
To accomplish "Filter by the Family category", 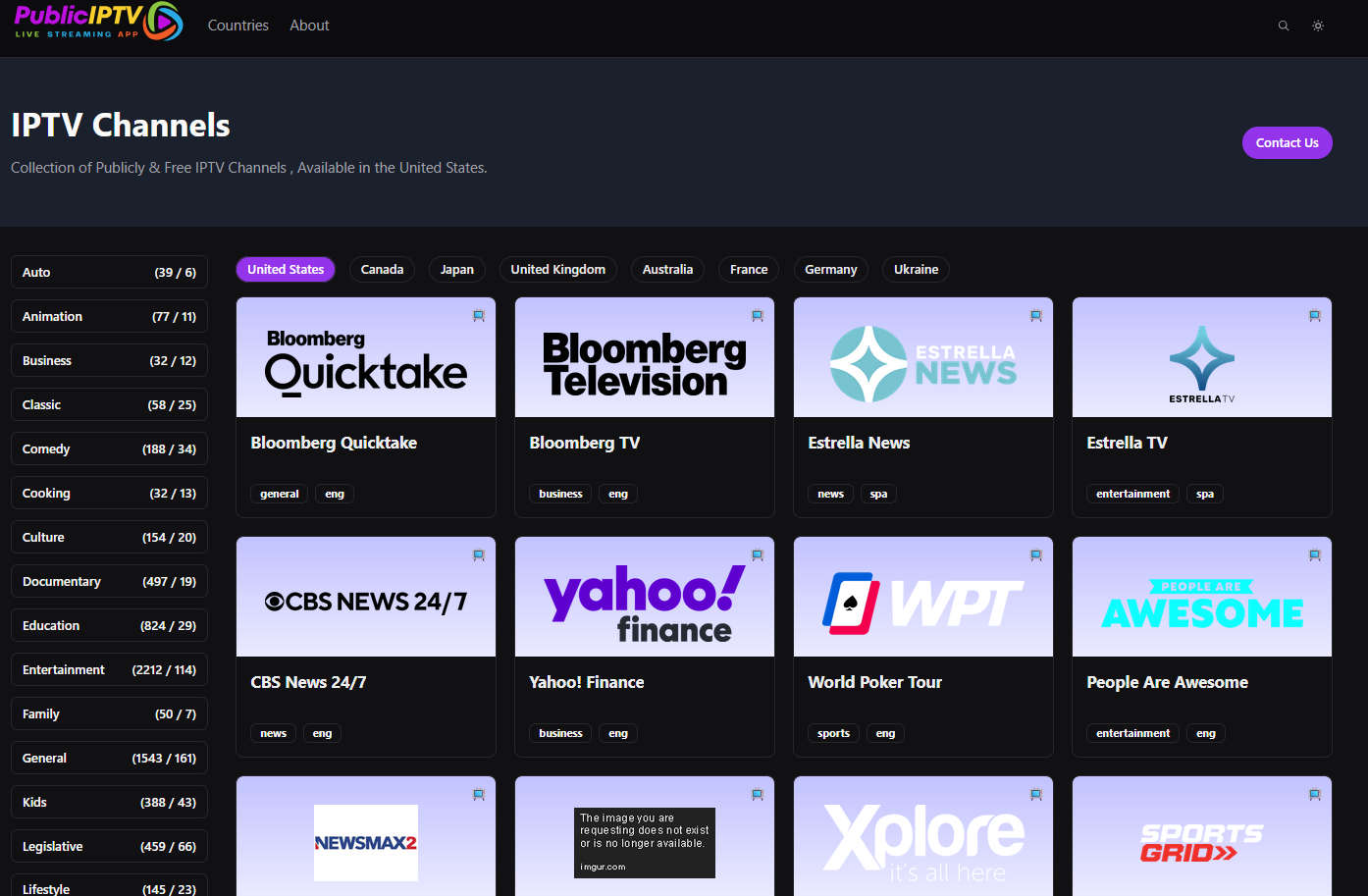I will tap(109, 713).
